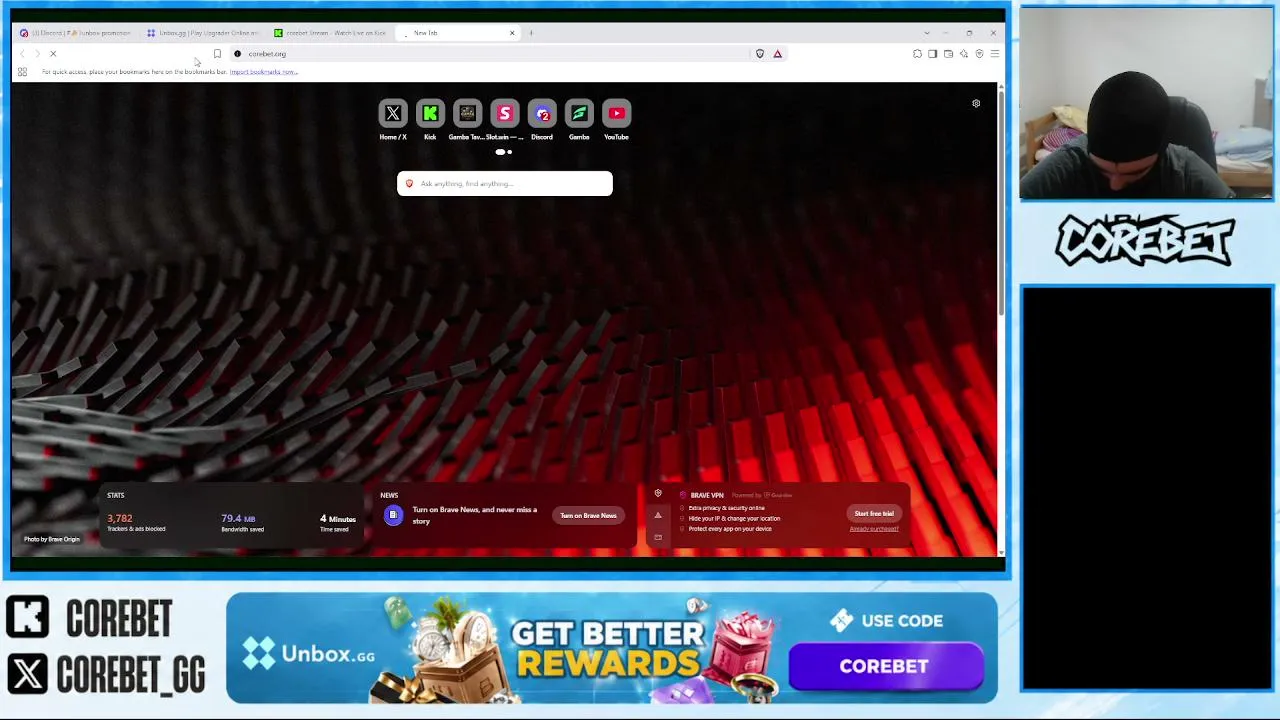Viewport: 1280px width, 720px height.
Task: Click Import bookmarks now link
Action: (264, 72)
